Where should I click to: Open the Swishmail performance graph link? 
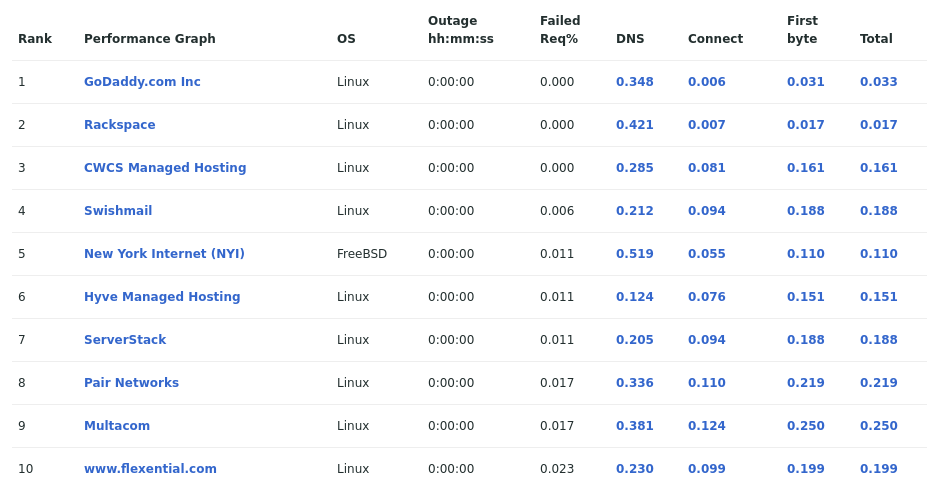[118, 211]
